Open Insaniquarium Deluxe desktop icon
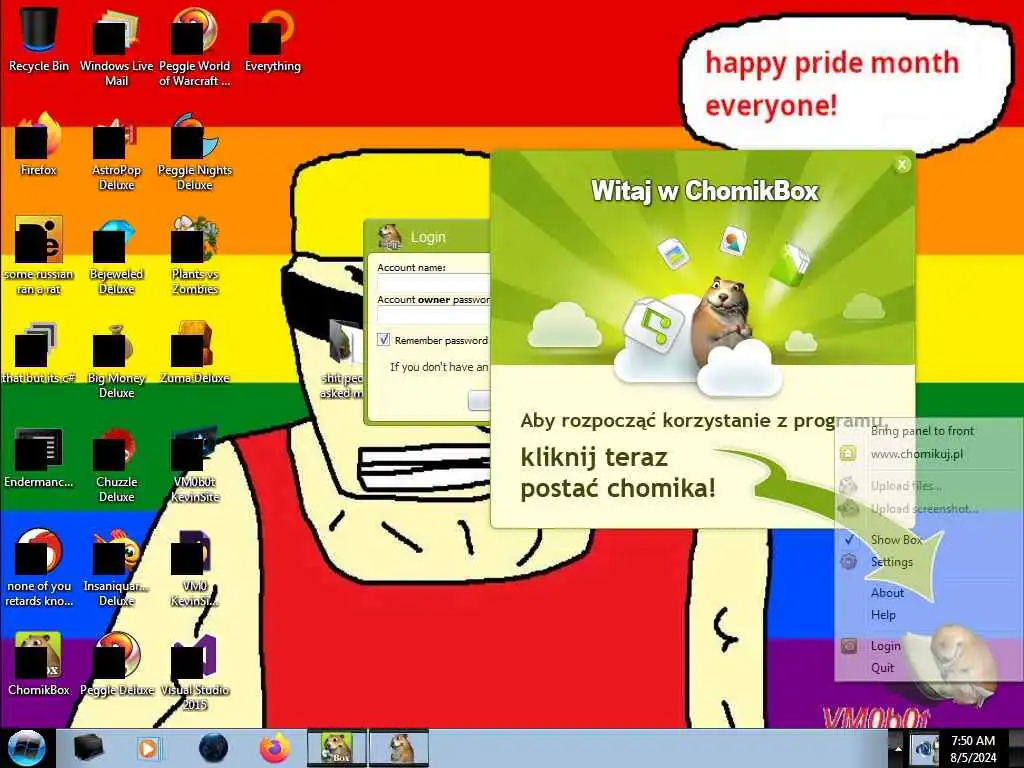The width and height of the screenshot is (1024, 768). coord(116,567)
